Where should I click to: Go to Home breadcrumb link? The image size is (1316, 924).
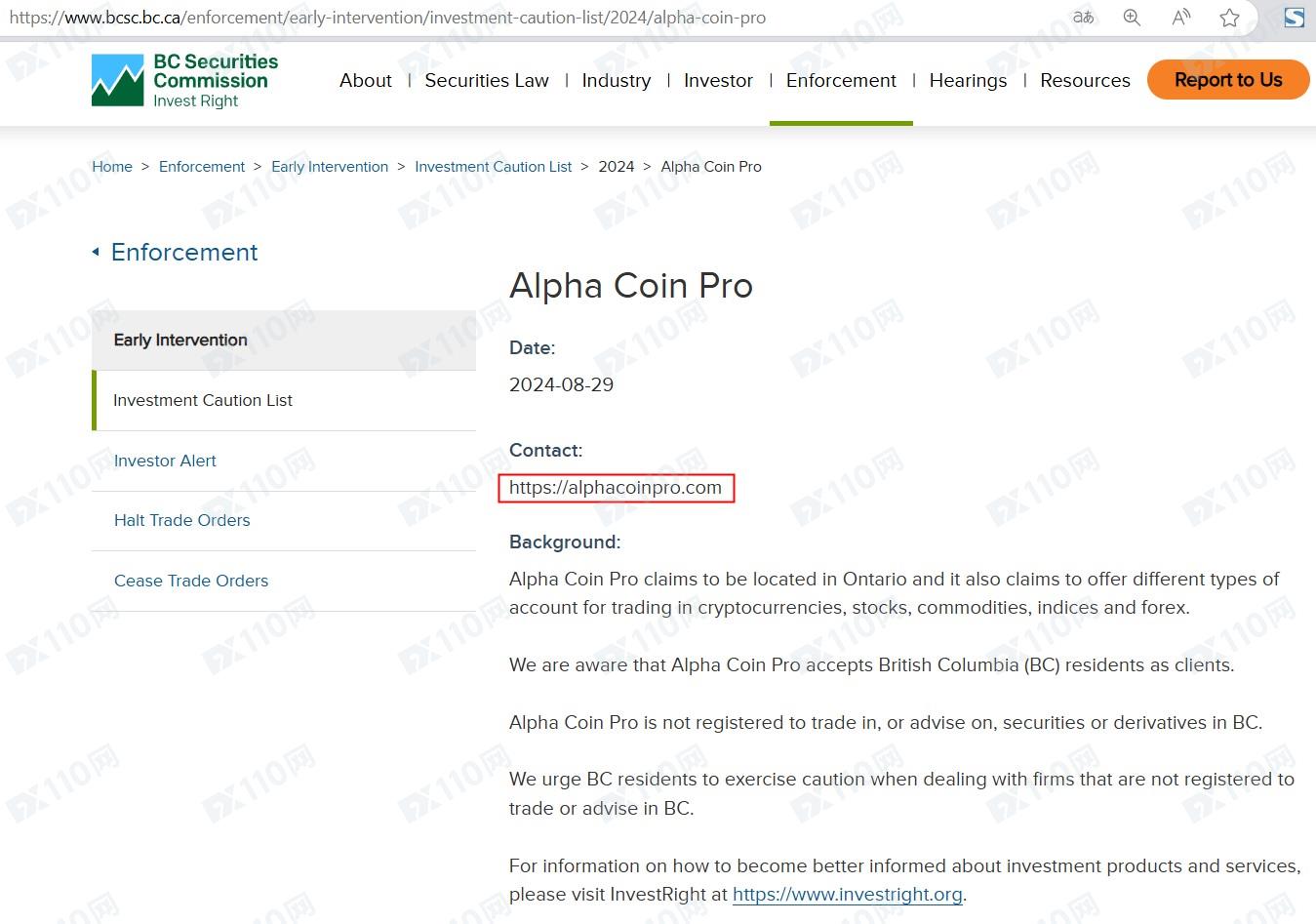pos(112,167)
